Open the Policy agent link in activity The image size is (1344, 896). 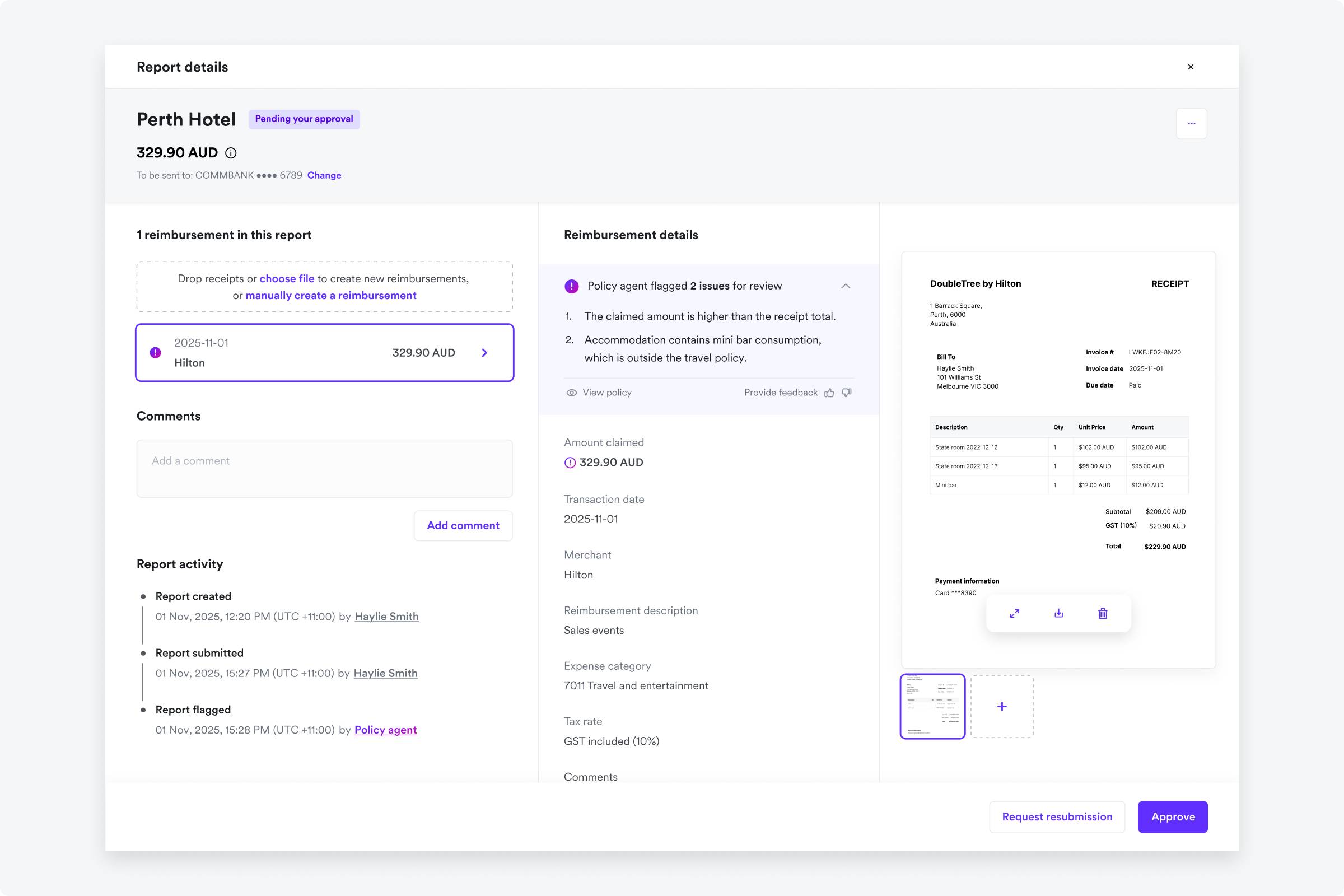tap(385, 730)
